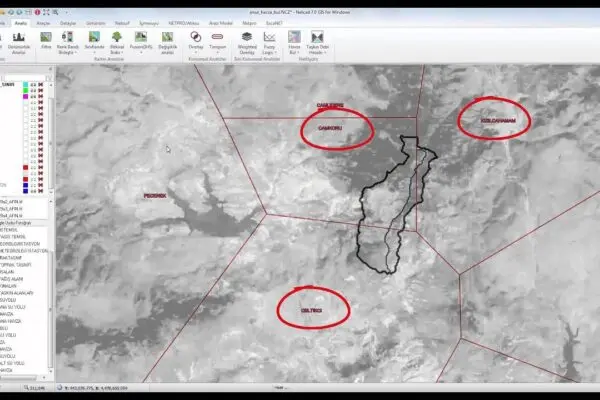Switch to the Analiz ribbon tab

click(x=21, y=23)
